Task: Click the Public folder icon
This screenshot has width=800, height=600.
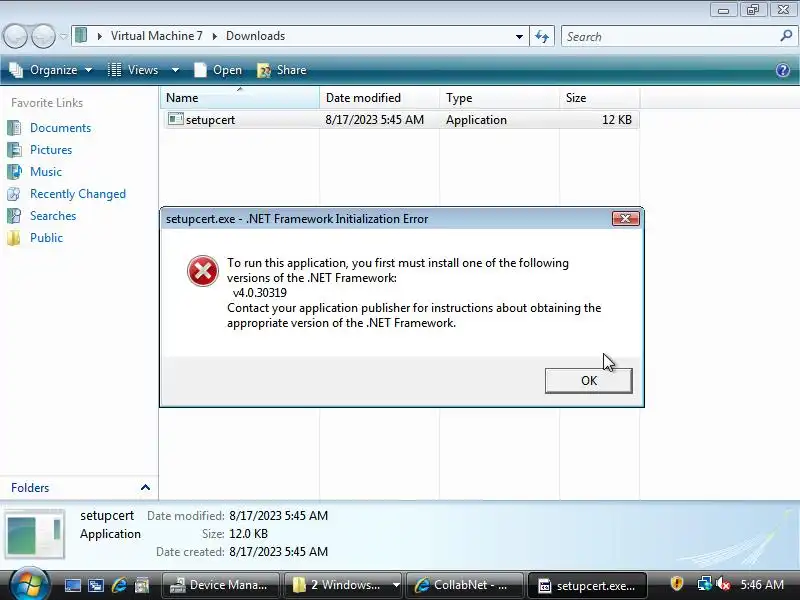Action: 14,238
